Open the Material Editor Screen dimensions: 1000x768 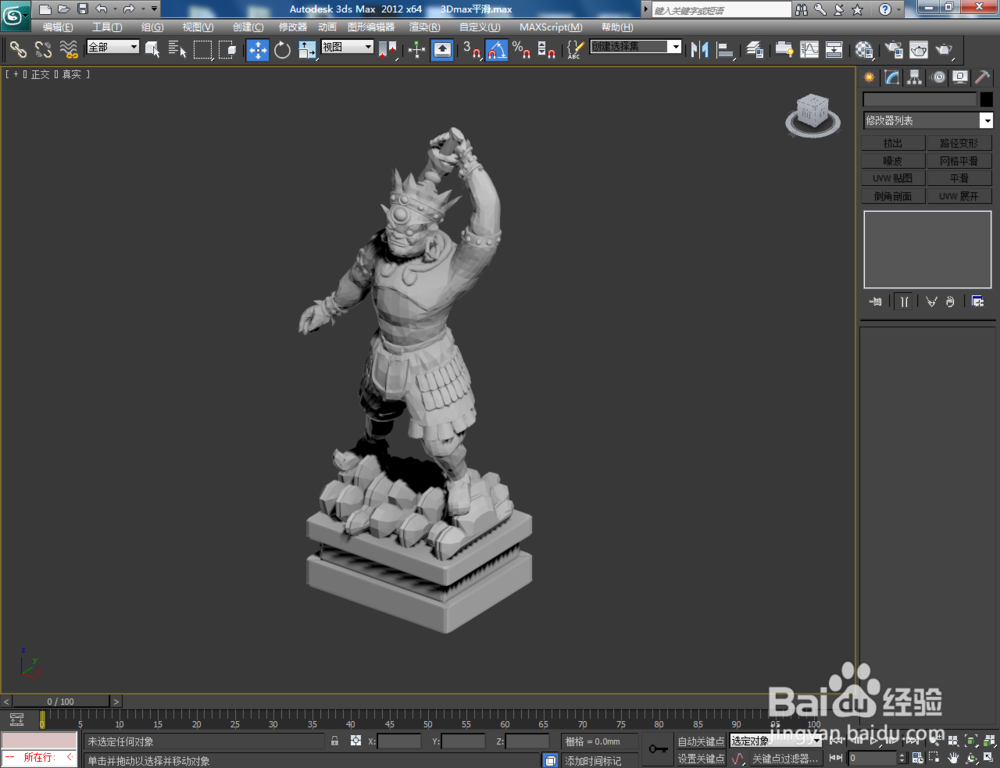(864, 50)
